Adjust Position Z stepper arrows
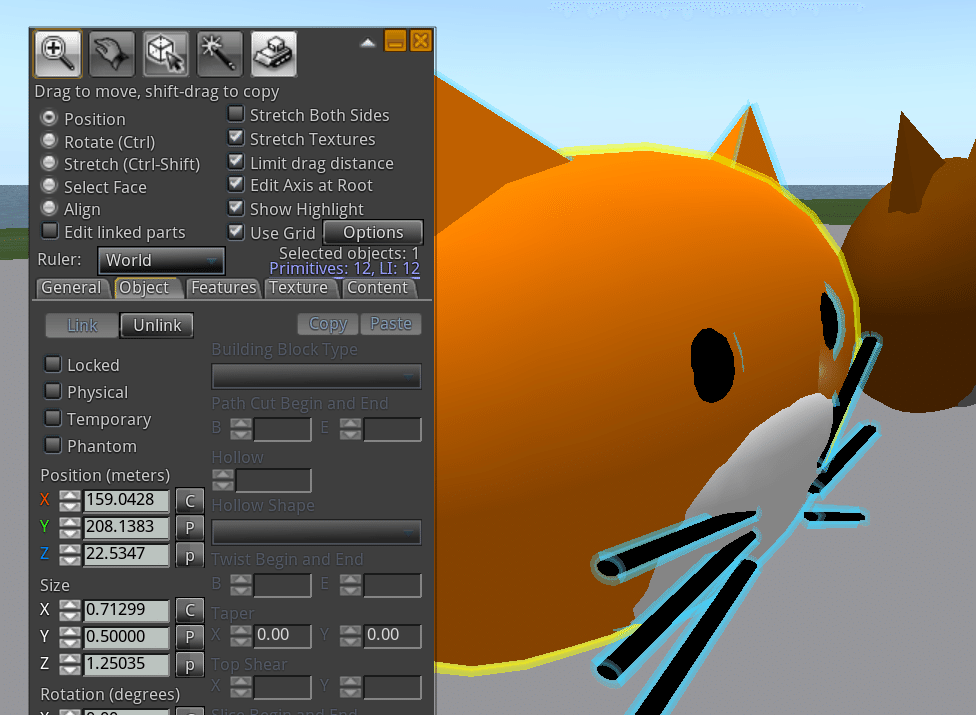976x715 pixels. pyautogui.click(x=70, y=554)
